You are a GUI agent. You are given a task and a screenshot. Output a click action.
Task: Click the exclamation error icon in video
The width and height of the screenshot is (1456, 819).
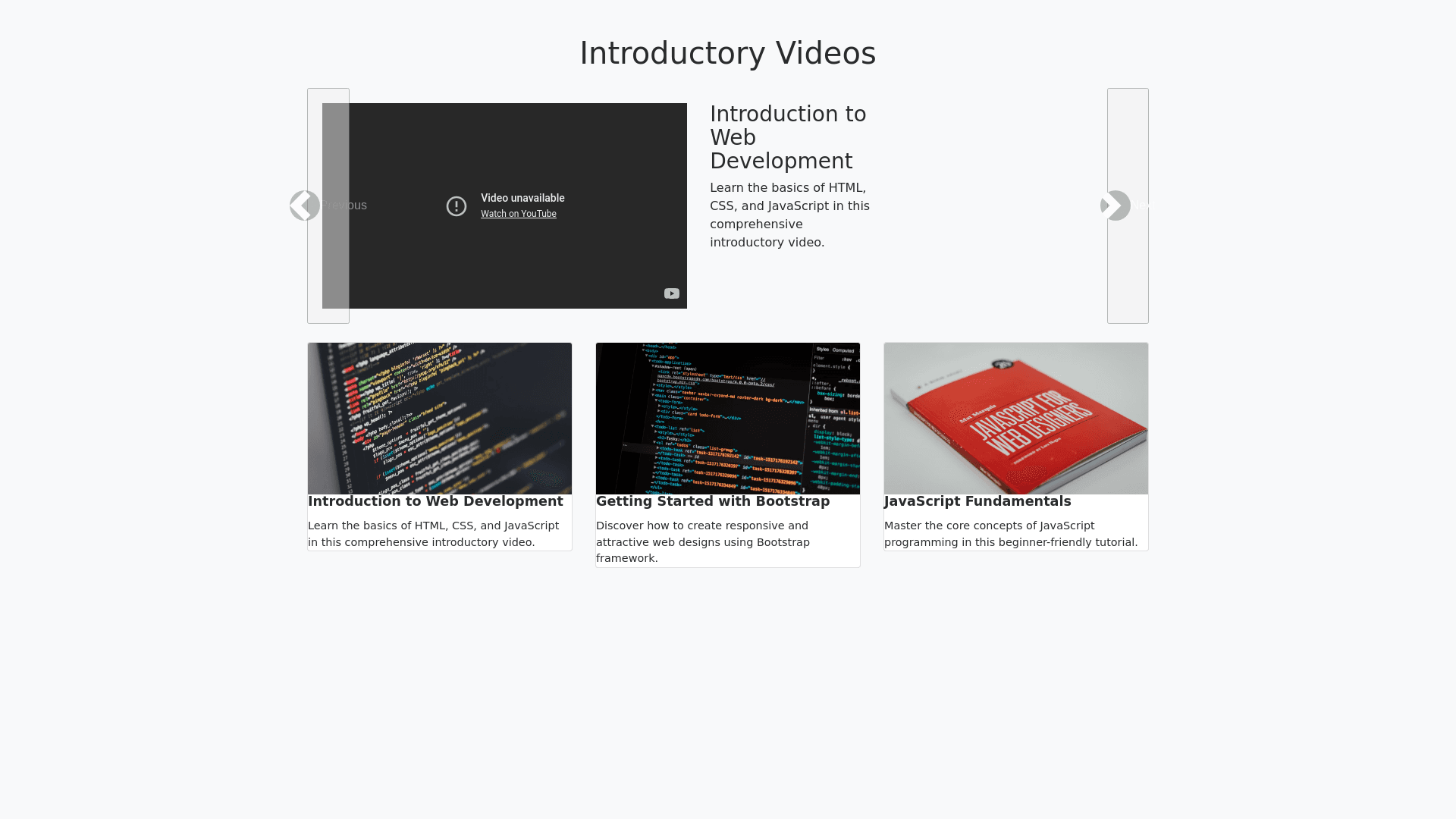click(457, 206)
